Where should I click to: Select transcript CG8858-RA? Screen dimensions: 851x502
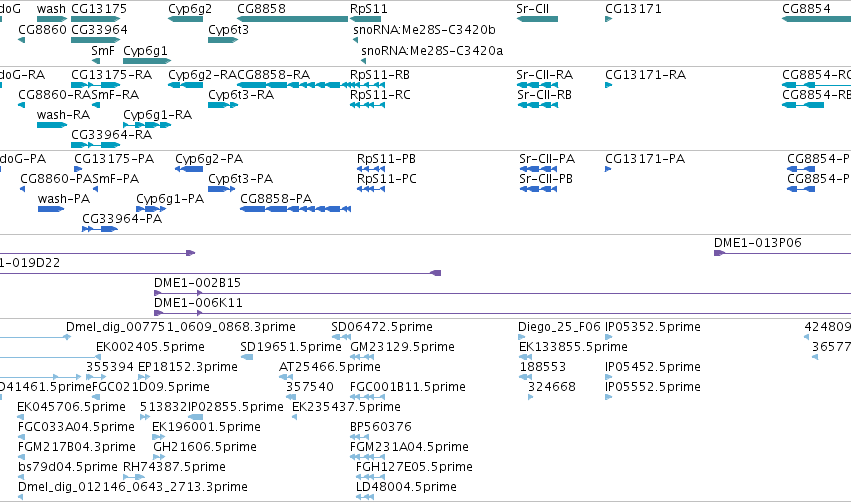pyautogui.click(x=274, y=74)
